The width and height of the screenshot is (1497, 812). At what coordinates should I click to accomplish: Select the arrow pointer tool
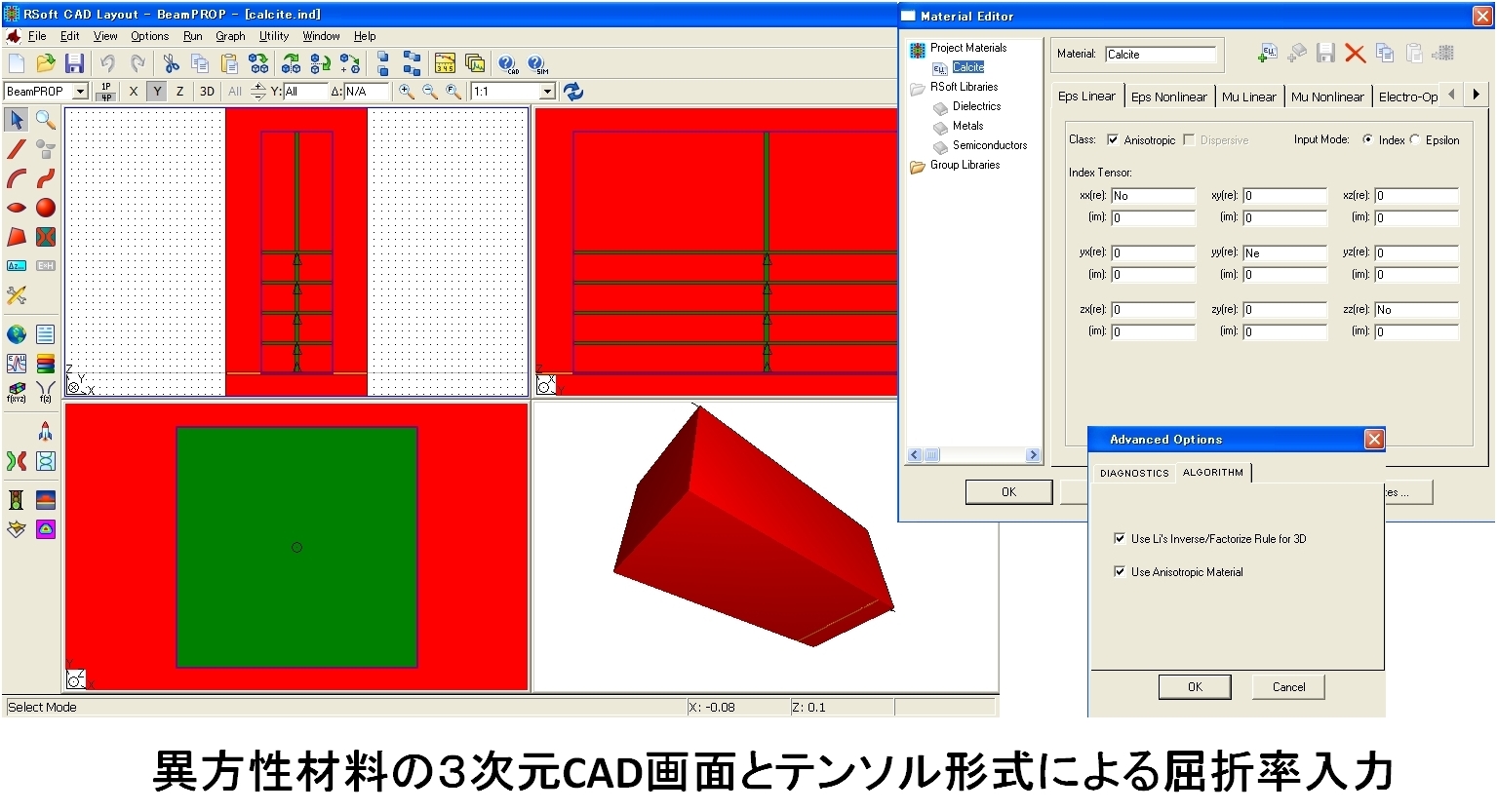pyautogui.click(x=17, y=120)
